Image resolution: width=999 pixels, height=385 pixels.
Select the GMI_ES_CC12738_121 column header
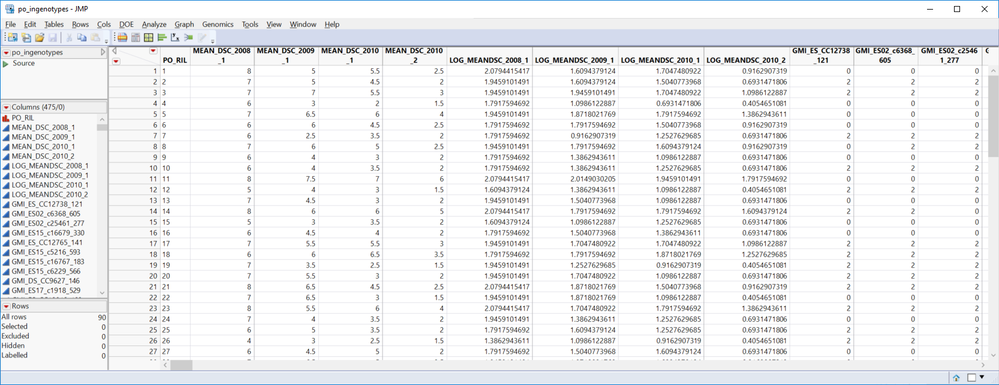point(821,55)
